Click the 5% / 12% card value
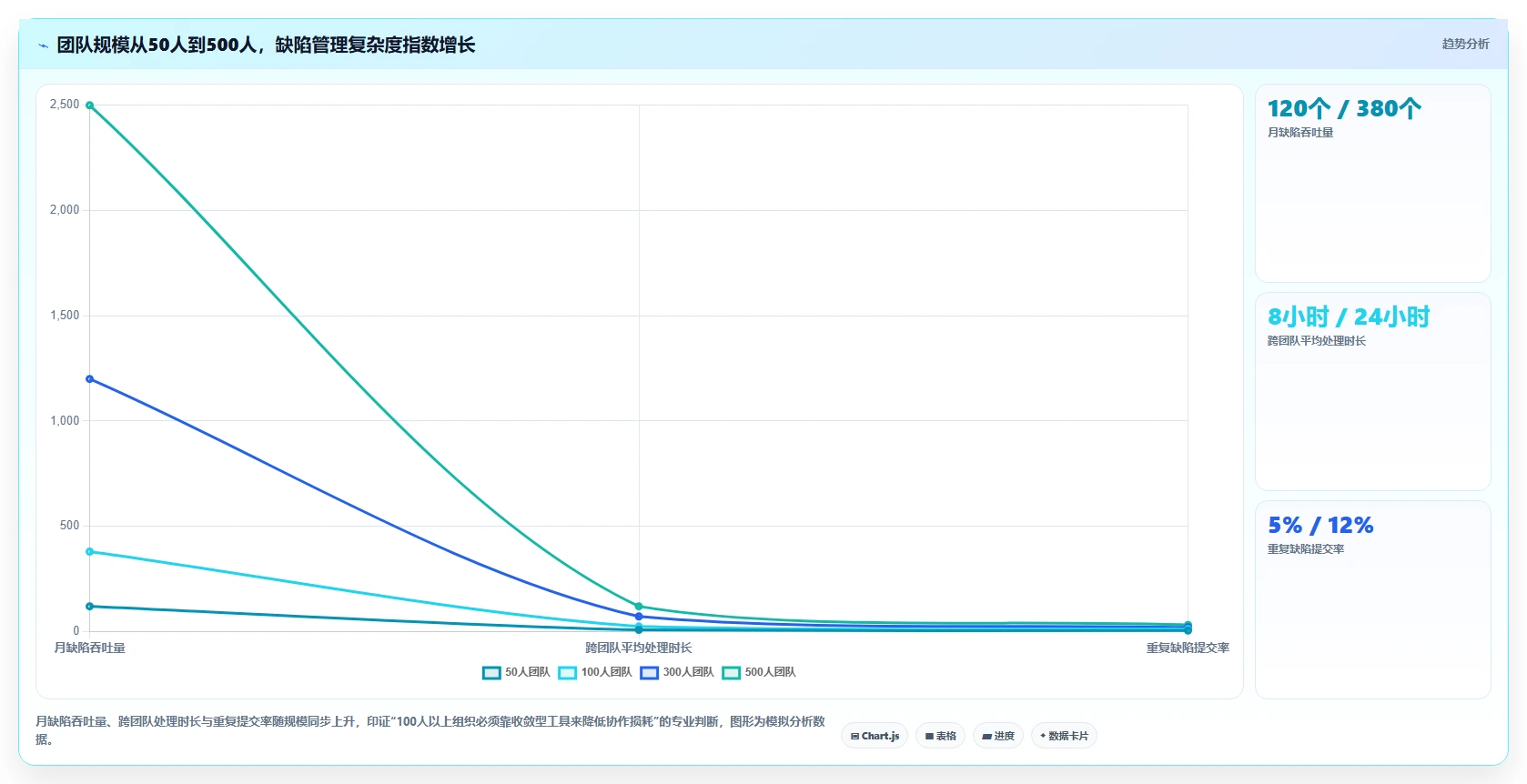The image size is (1527, 784). (1320, 526)
